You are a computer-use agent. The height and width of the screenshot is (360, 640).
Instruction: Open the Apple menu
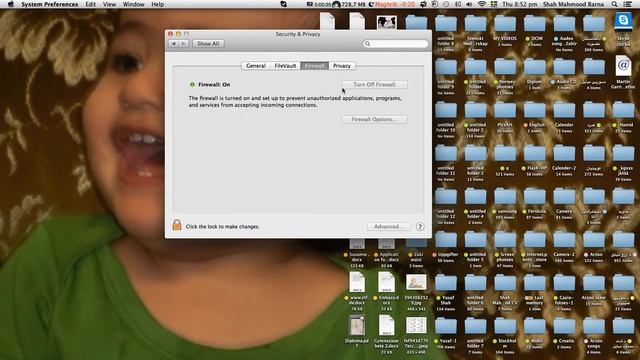tap(11, 4)
